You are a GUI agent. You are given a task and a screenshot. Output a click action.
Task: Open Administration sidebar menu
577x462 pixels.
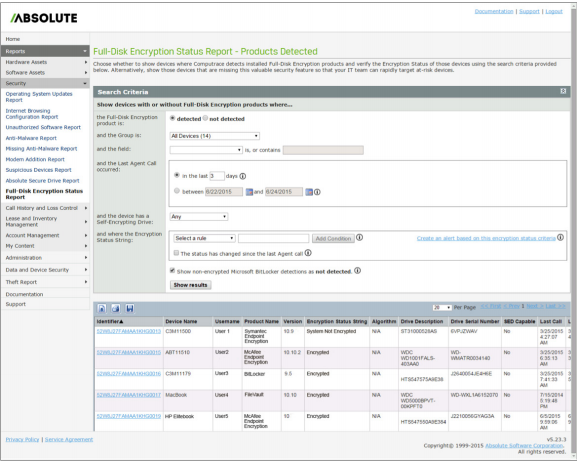pos(45,258)
